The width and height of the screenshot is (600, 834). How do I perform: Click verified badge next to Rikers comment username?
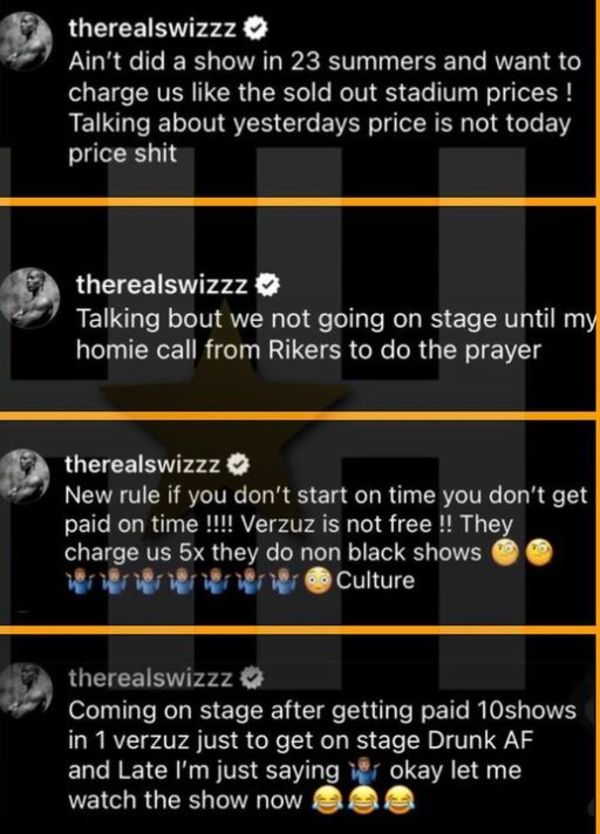pyautogui.click(x=268, y=286)
